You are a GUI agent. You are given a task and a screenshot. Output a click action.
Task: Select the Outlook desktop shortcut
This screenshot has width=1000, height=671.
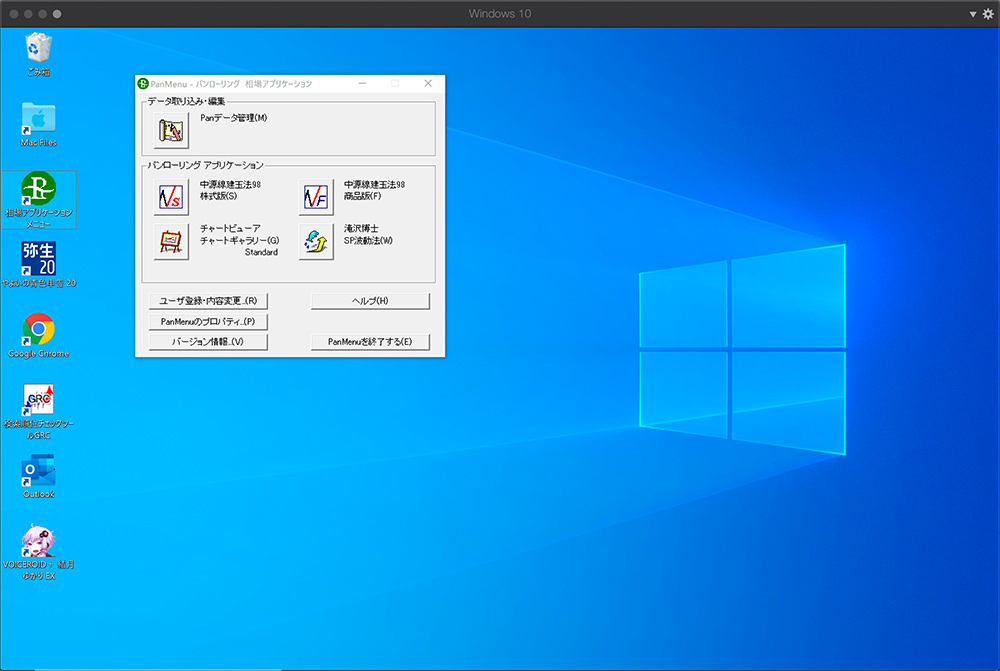pos(39,471)
